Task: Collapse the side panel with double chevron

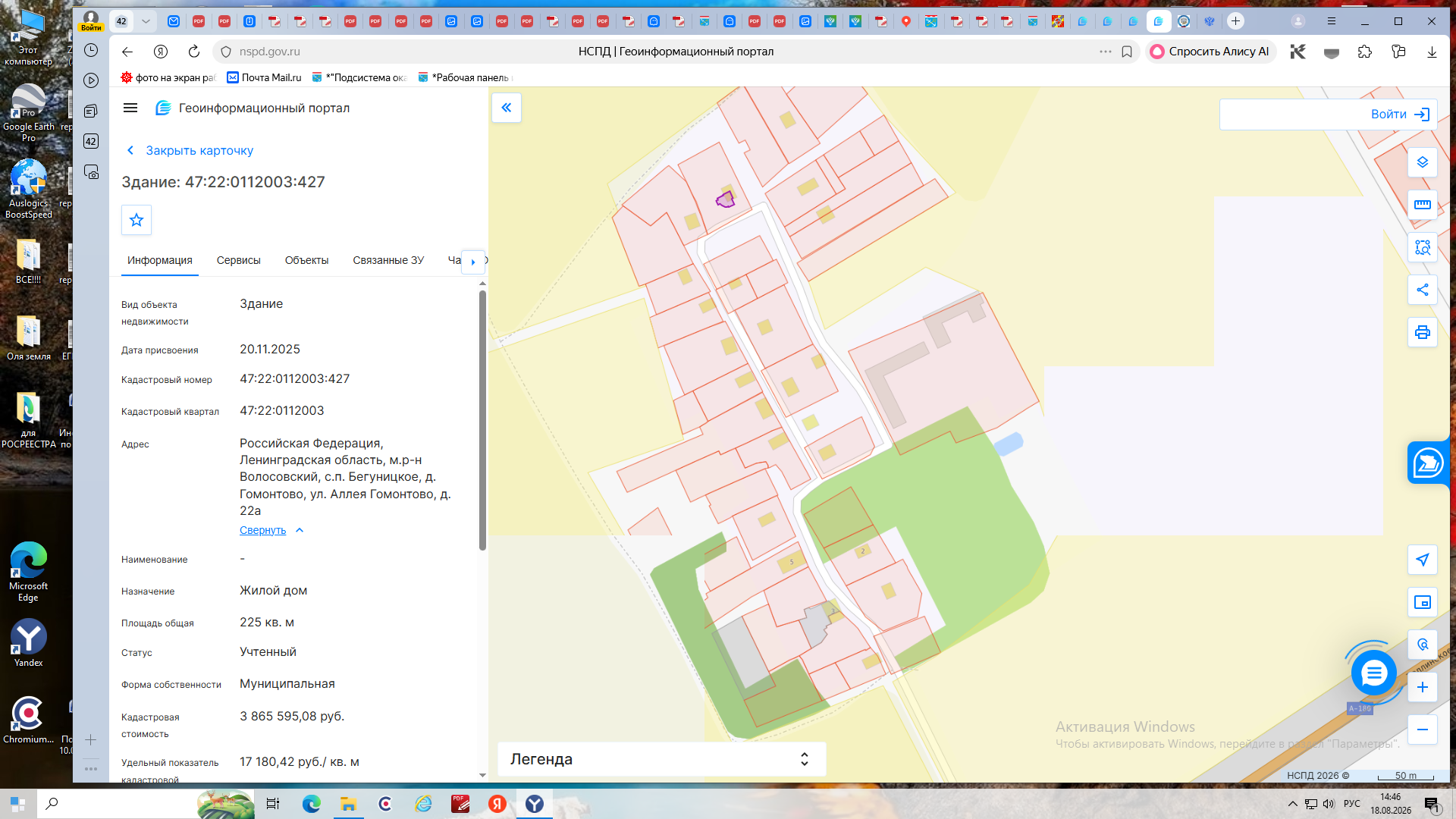Action: tap(507, 108)
